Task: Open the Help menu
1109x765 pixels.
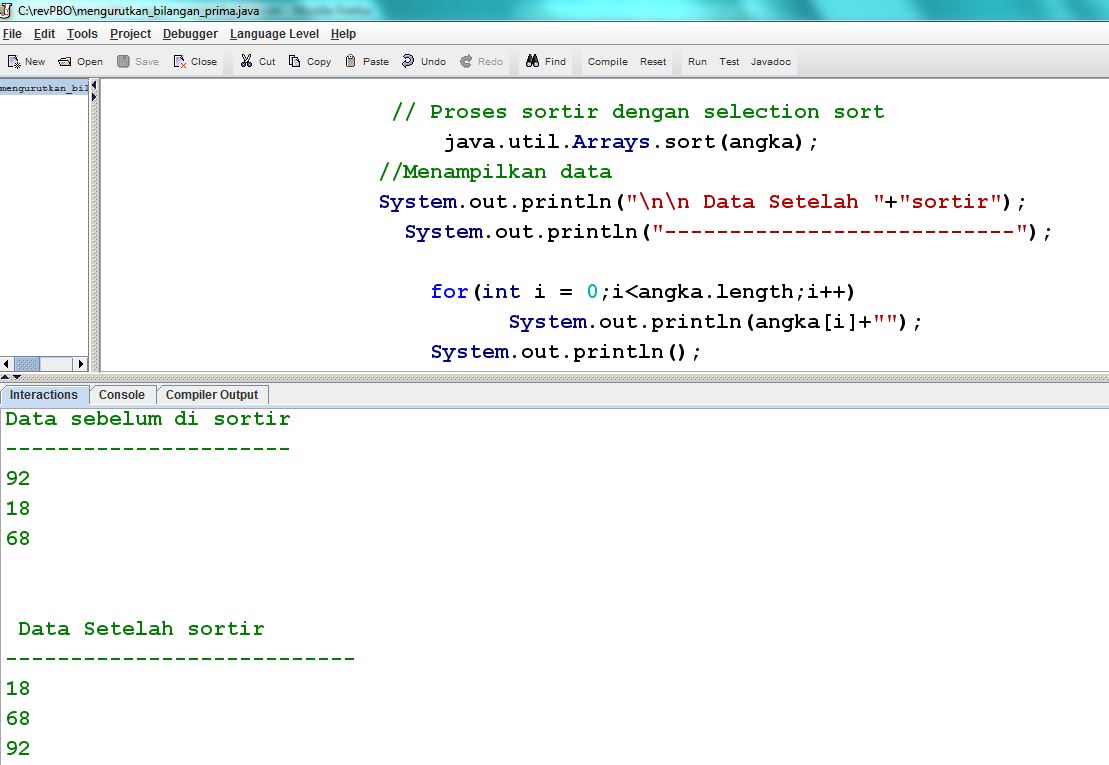Action: [343, 34]
